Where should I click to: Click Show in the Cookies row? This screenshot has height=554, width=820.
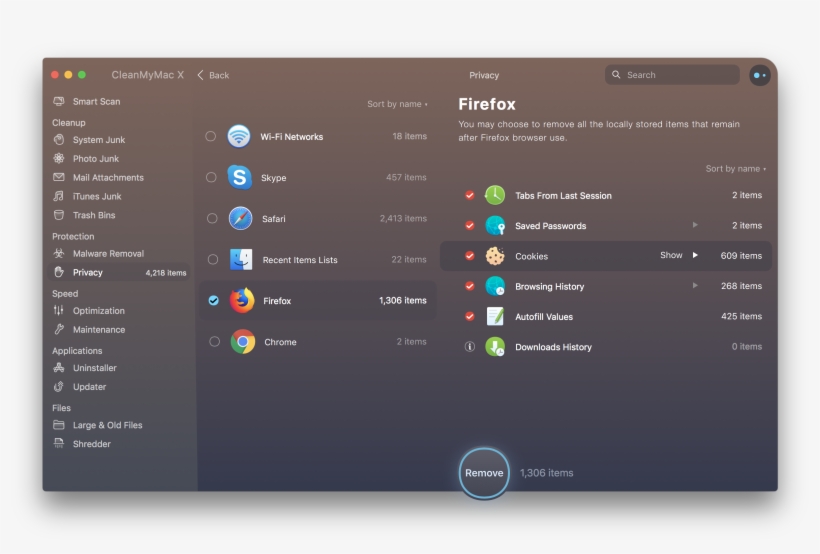(671, 255)
